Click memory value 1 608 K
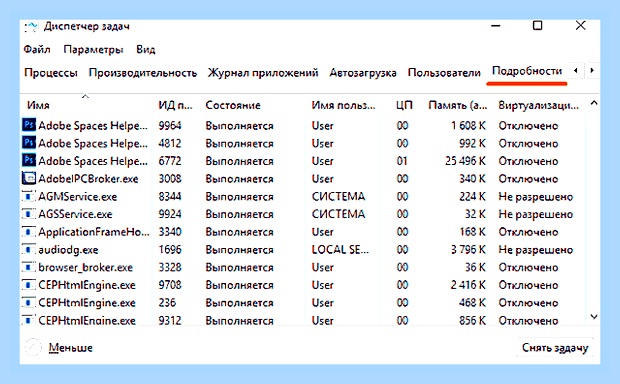The height and width of the screenshot is (384, 620). pos(468,126)
